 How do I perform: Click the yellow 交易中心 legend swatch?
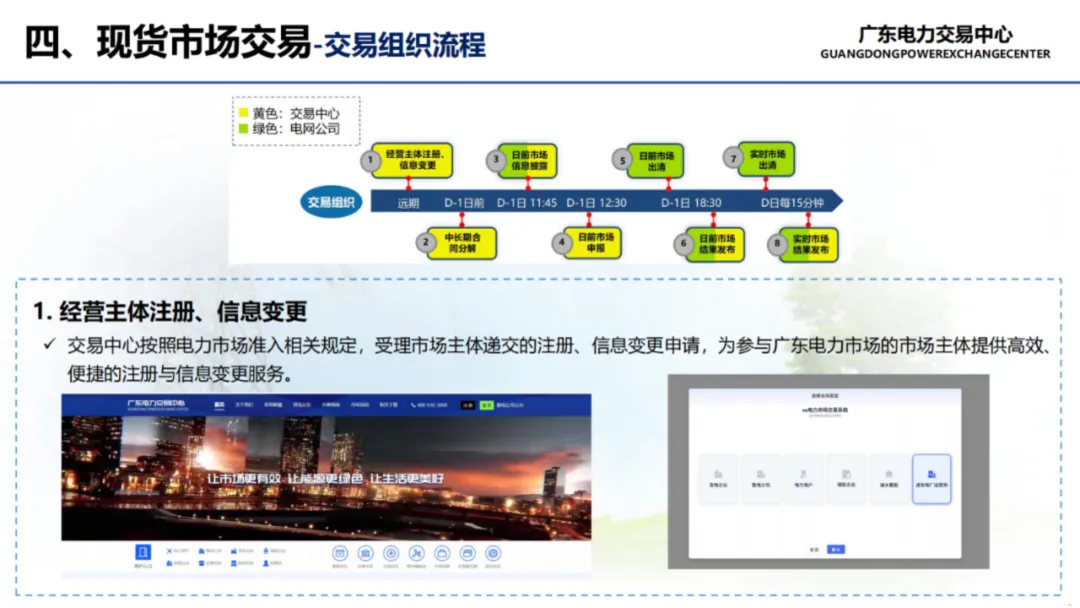(243, 113)
